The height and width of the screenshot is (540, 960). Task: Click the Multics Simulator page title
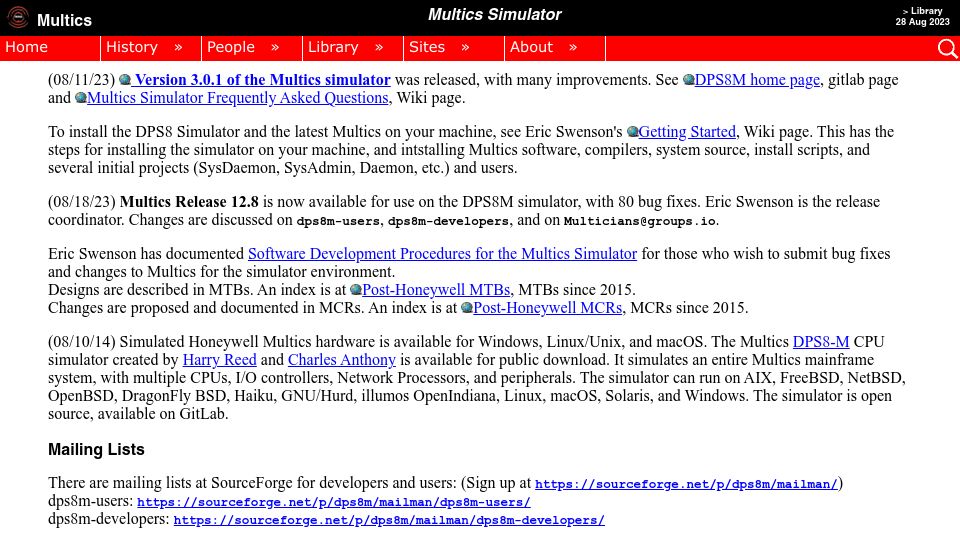(x=495, y=15)
